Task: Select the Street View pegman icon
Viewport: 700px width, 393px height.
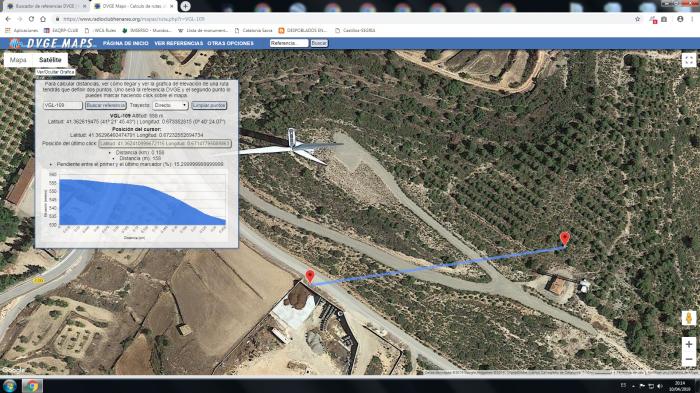Action: [689, 318]
